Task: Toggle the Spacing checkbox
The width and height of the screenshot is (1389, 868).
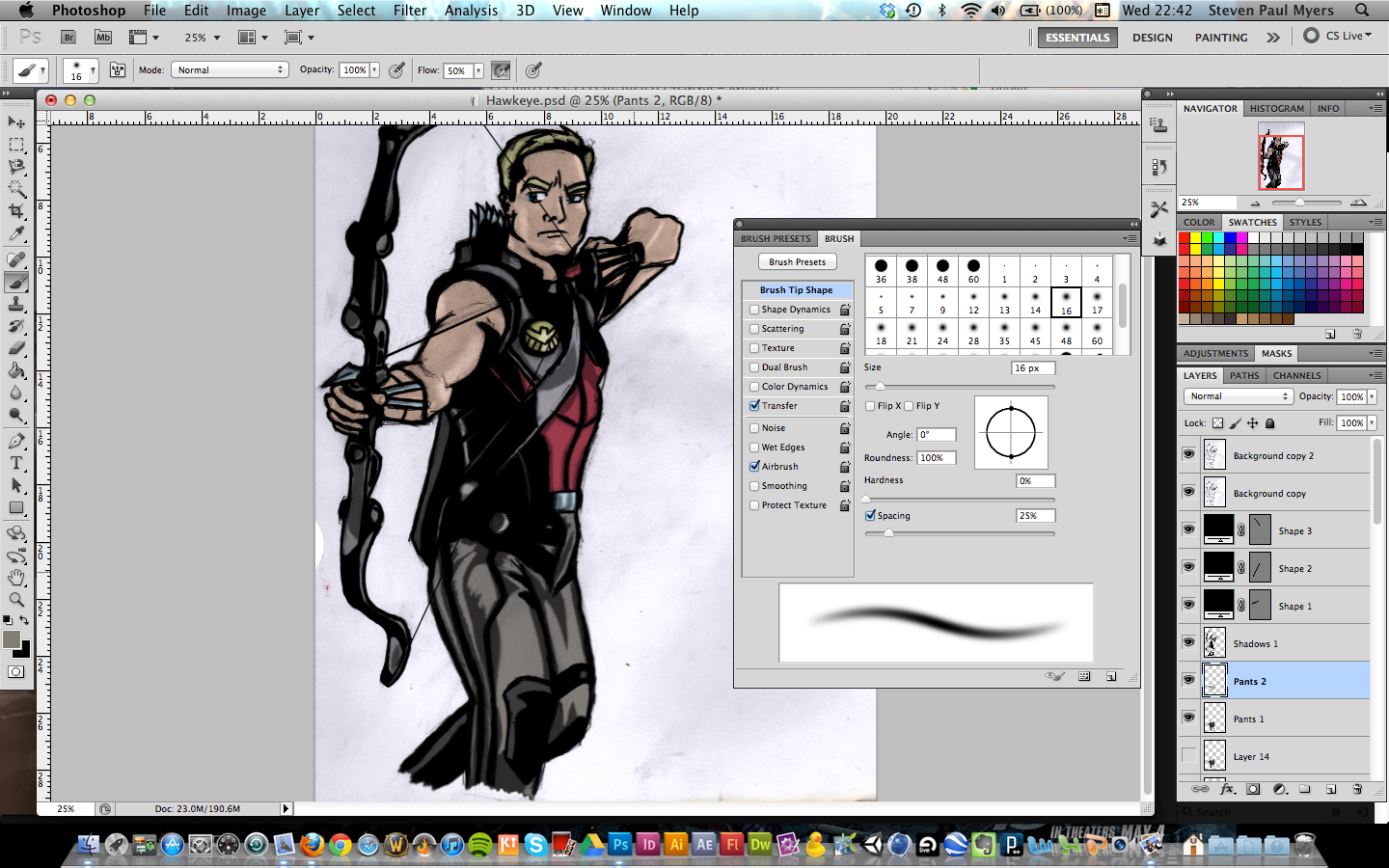Action: click(x=870, y=516)
